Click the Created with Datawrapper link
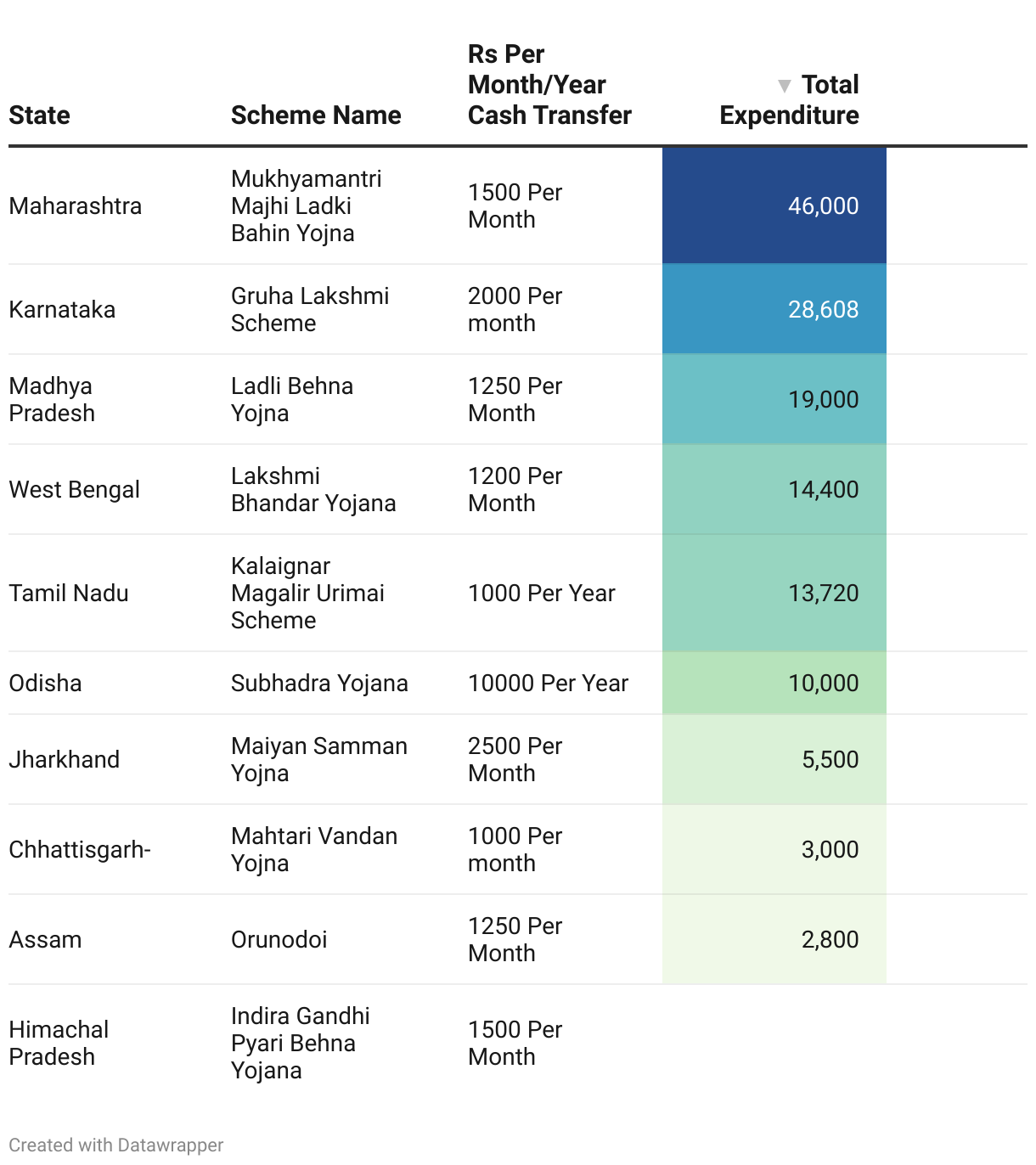 click(x=116, y=1145)
